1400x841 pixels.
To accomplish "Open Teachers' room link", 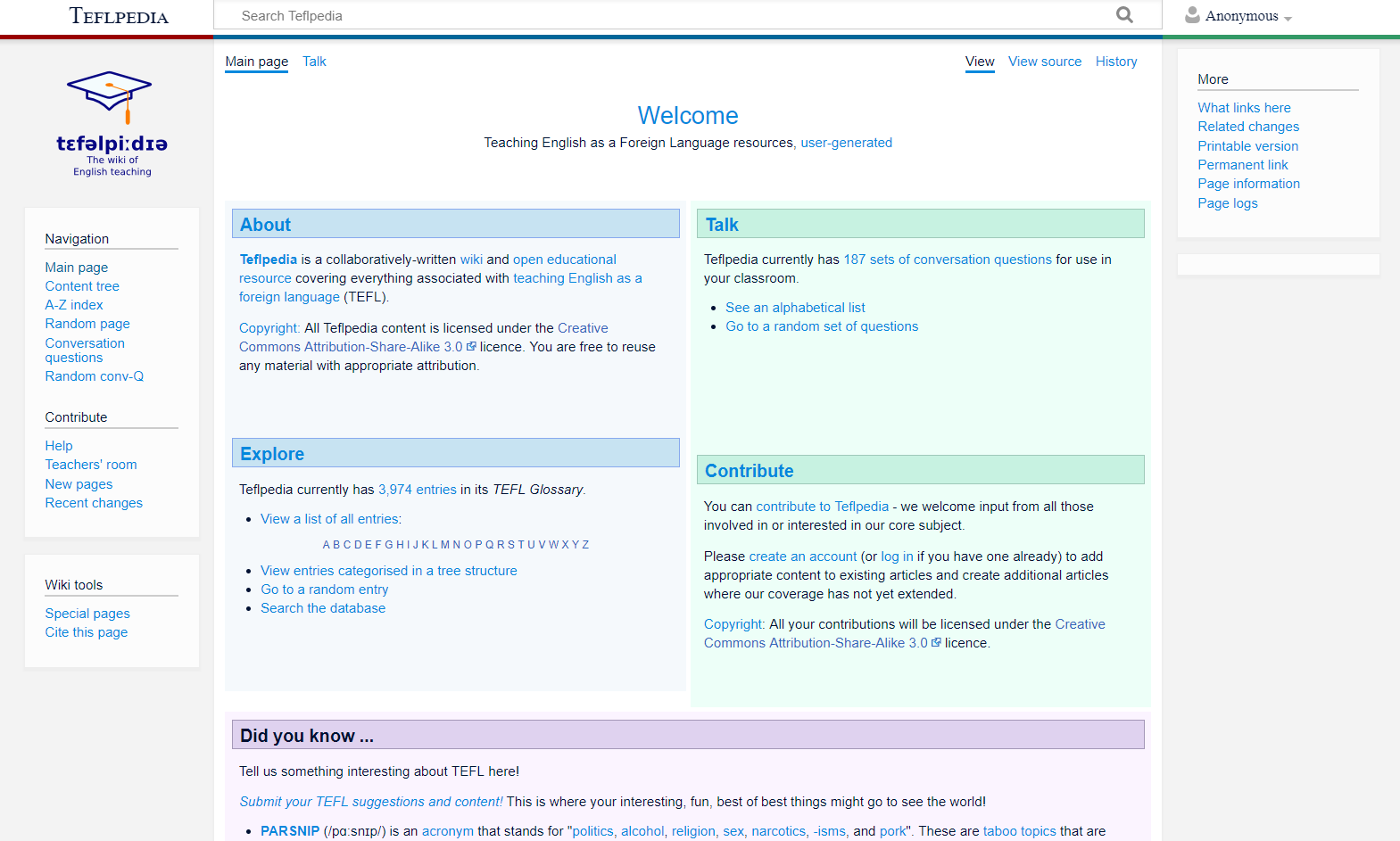I will (x=91, y=465).
